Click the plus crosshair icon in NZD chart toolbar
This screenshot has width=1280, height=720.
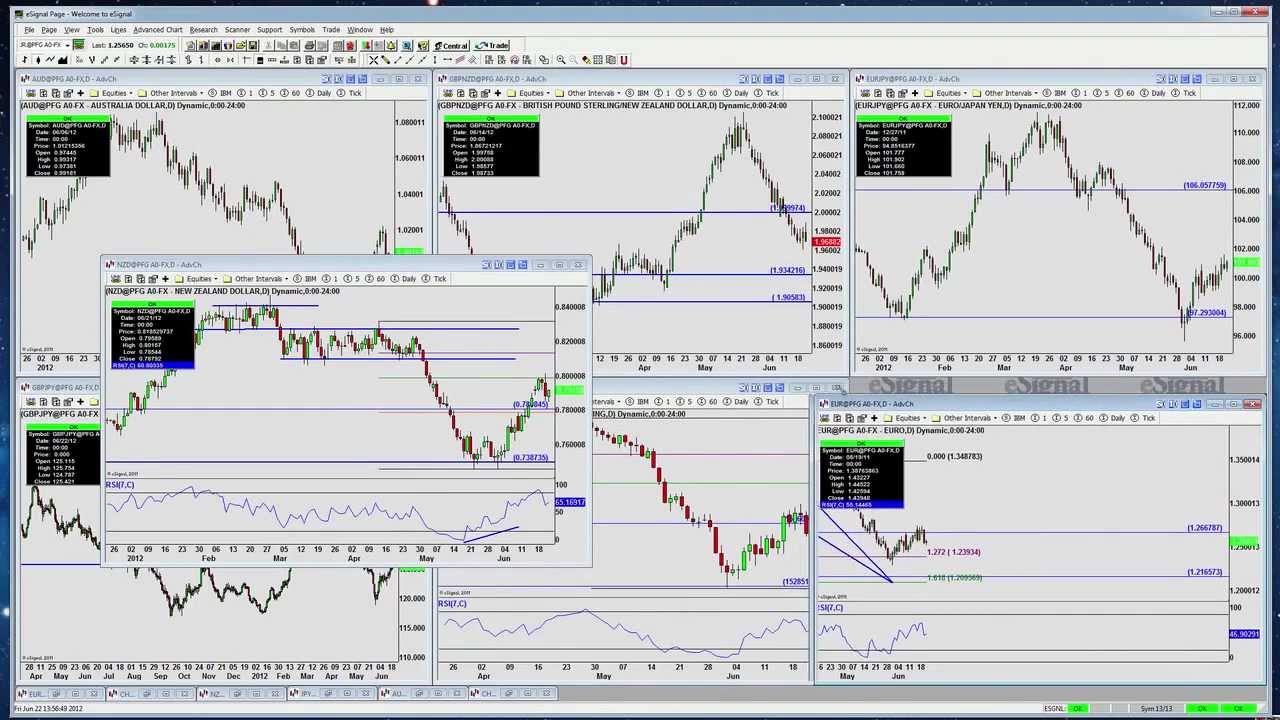tap(166, 279)
